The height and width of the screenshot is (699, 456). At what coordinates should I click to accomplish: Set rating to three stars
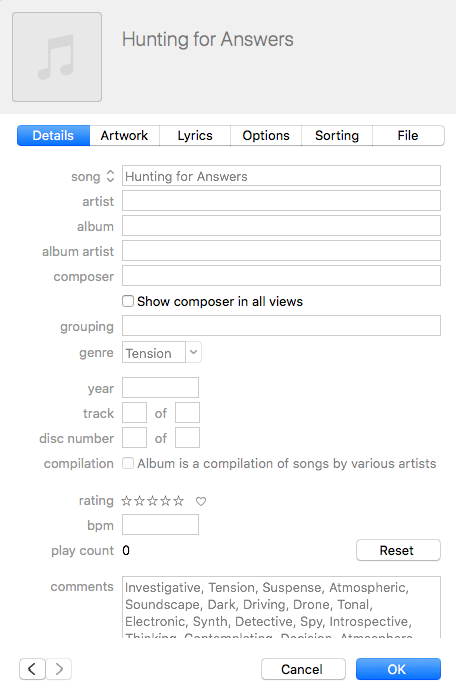(152, 501)
